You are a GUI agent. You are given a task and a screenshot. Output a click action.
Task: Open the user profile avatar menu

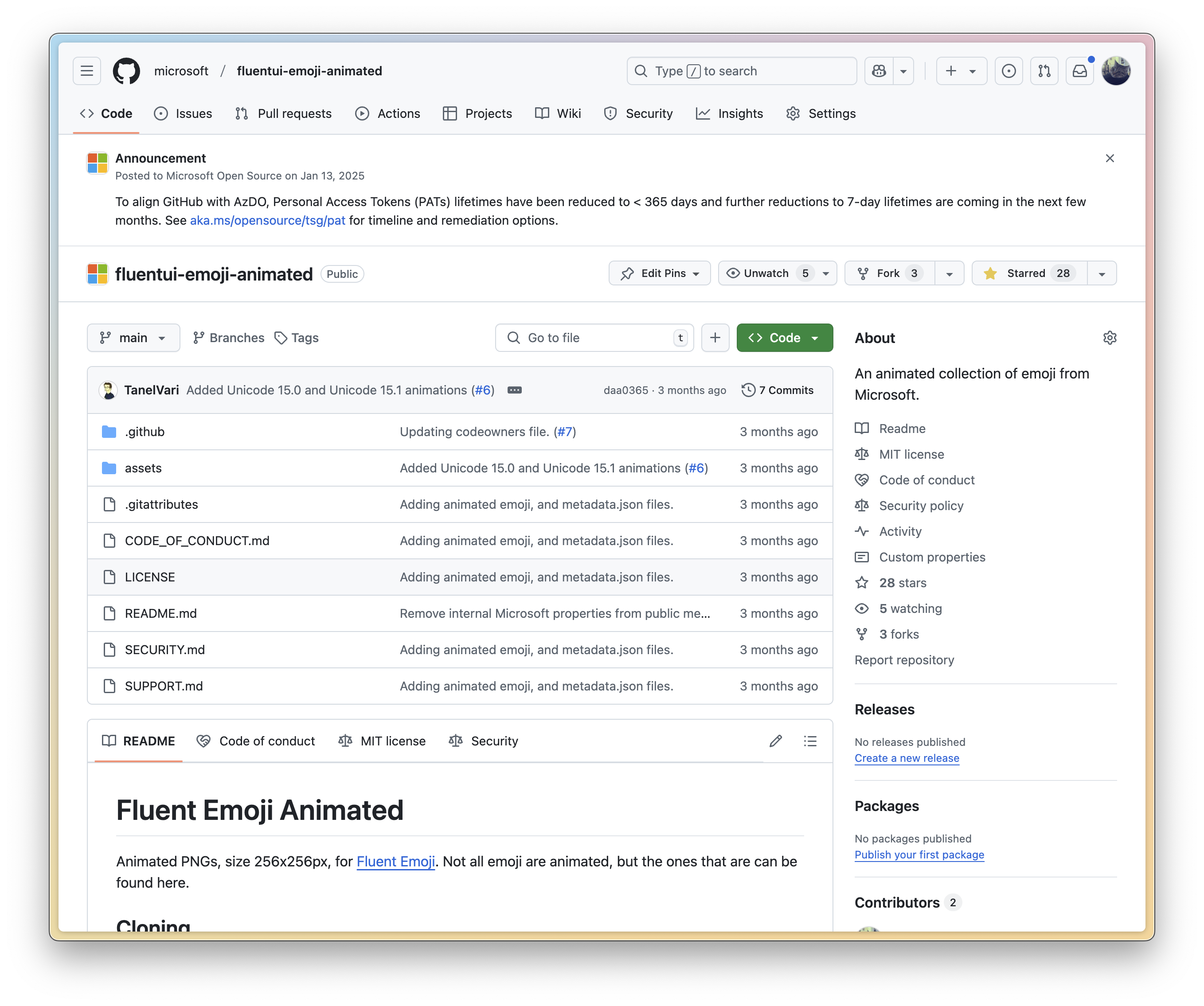click(1116, 71)
